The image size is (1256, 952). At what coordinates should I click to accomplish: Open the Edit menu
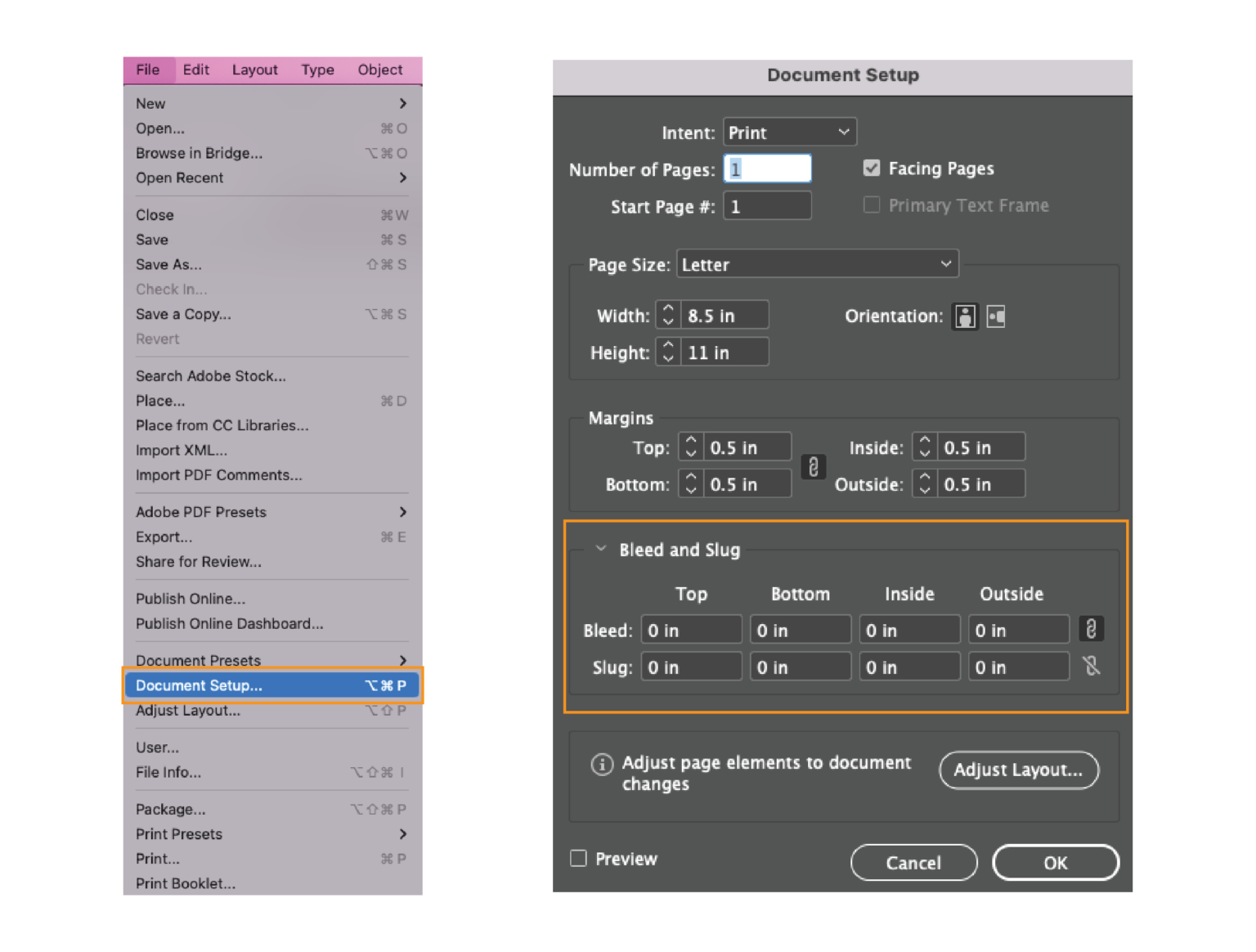pyautogui.click(x=195, y=70)
